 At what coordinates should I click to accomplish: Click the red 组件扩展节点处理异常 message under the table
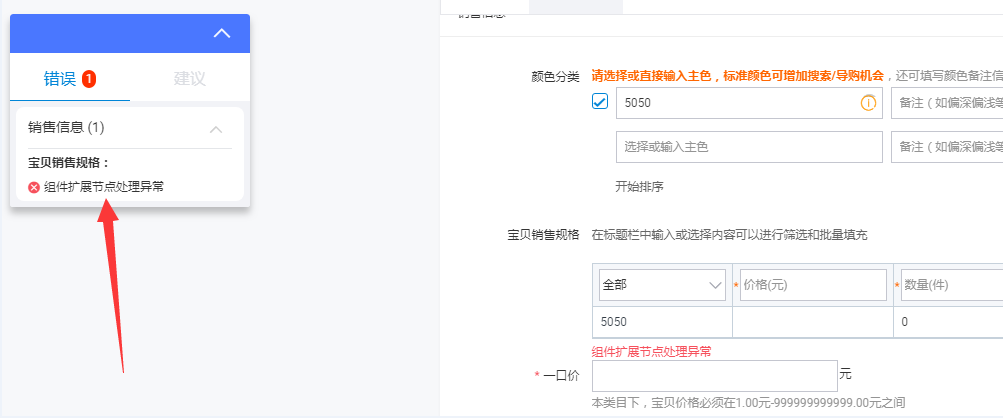[x=652, y=351]
